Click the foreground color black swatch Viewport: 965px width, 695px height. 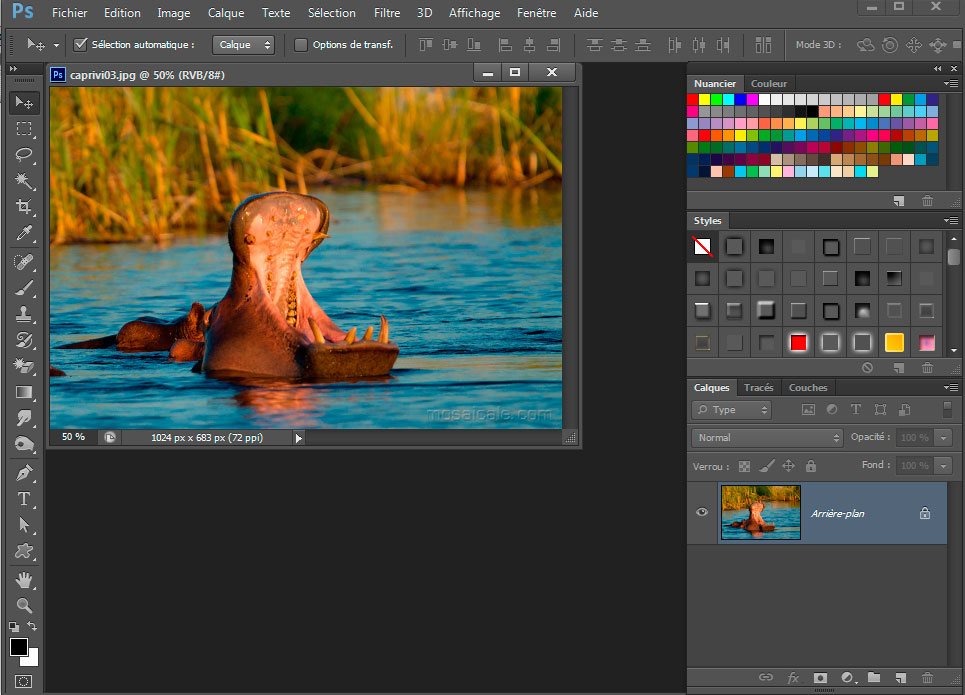click(18, 647)
